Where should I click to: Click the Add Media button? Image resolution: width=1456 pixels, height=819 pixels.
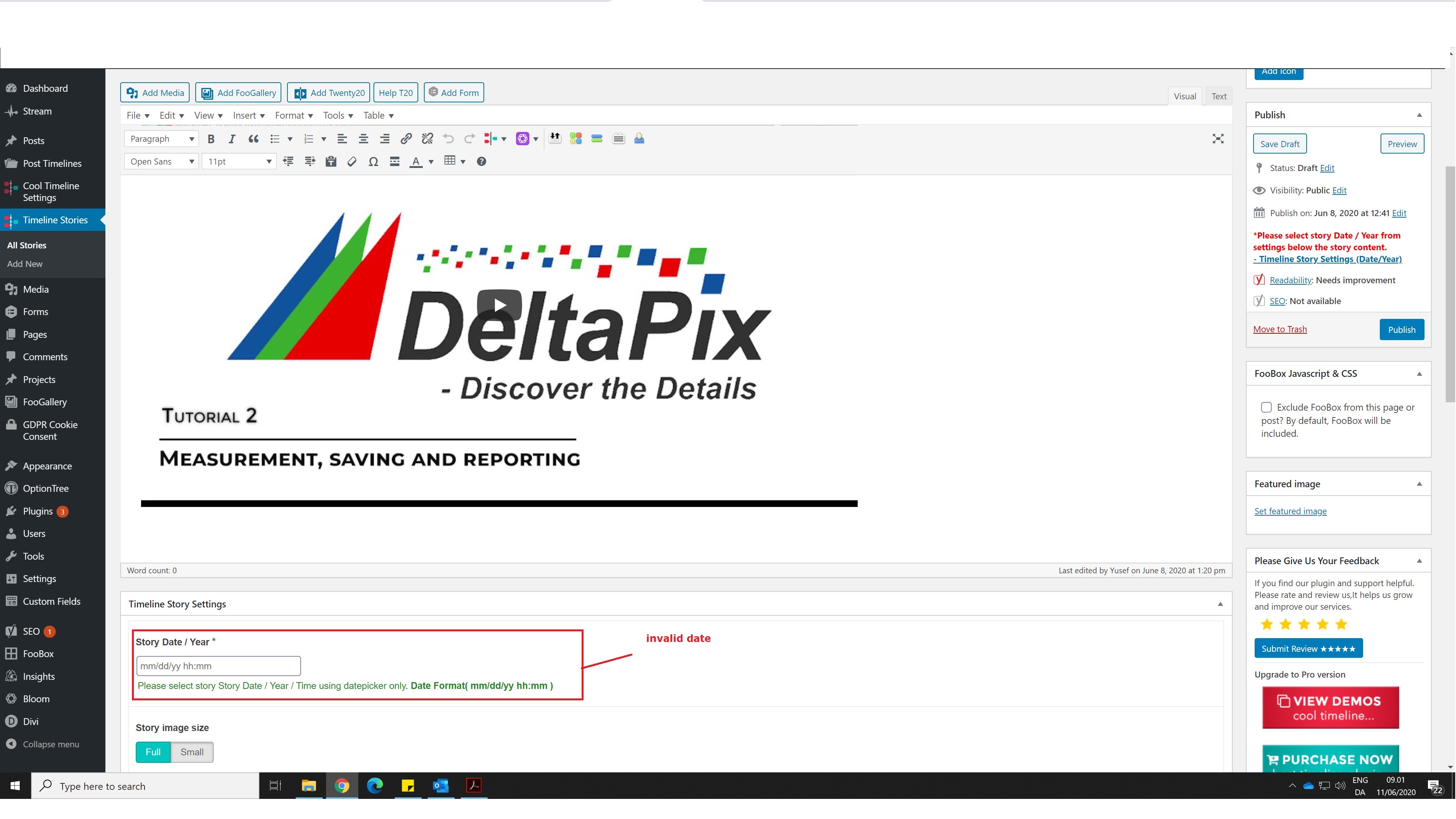(155, 93)
